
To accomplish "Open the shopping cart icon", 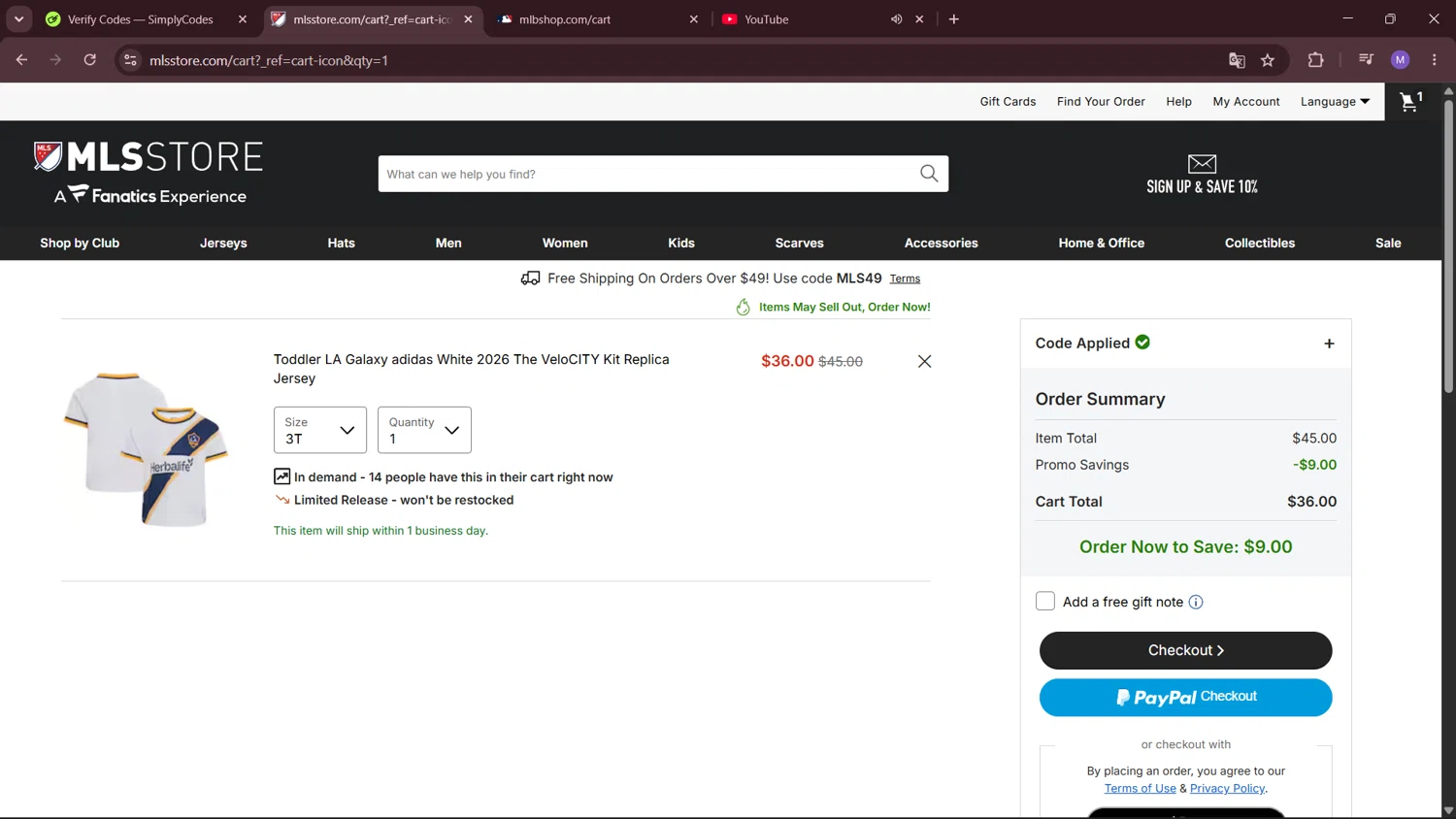I will tap(1410, 101).
